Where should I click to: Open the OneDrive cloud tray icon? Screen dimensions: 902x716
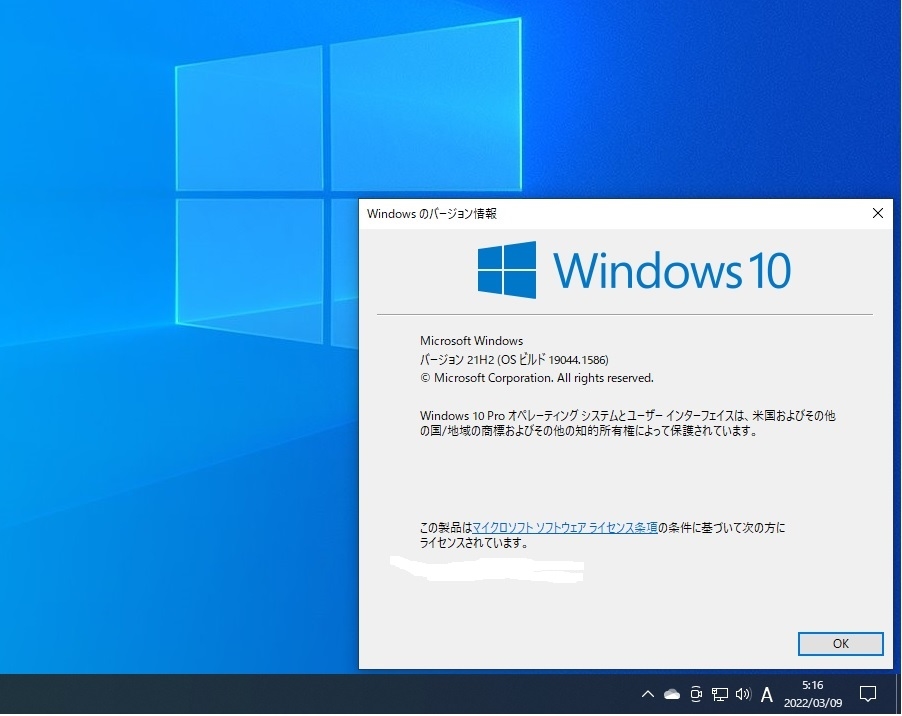(x=671, y=694)
